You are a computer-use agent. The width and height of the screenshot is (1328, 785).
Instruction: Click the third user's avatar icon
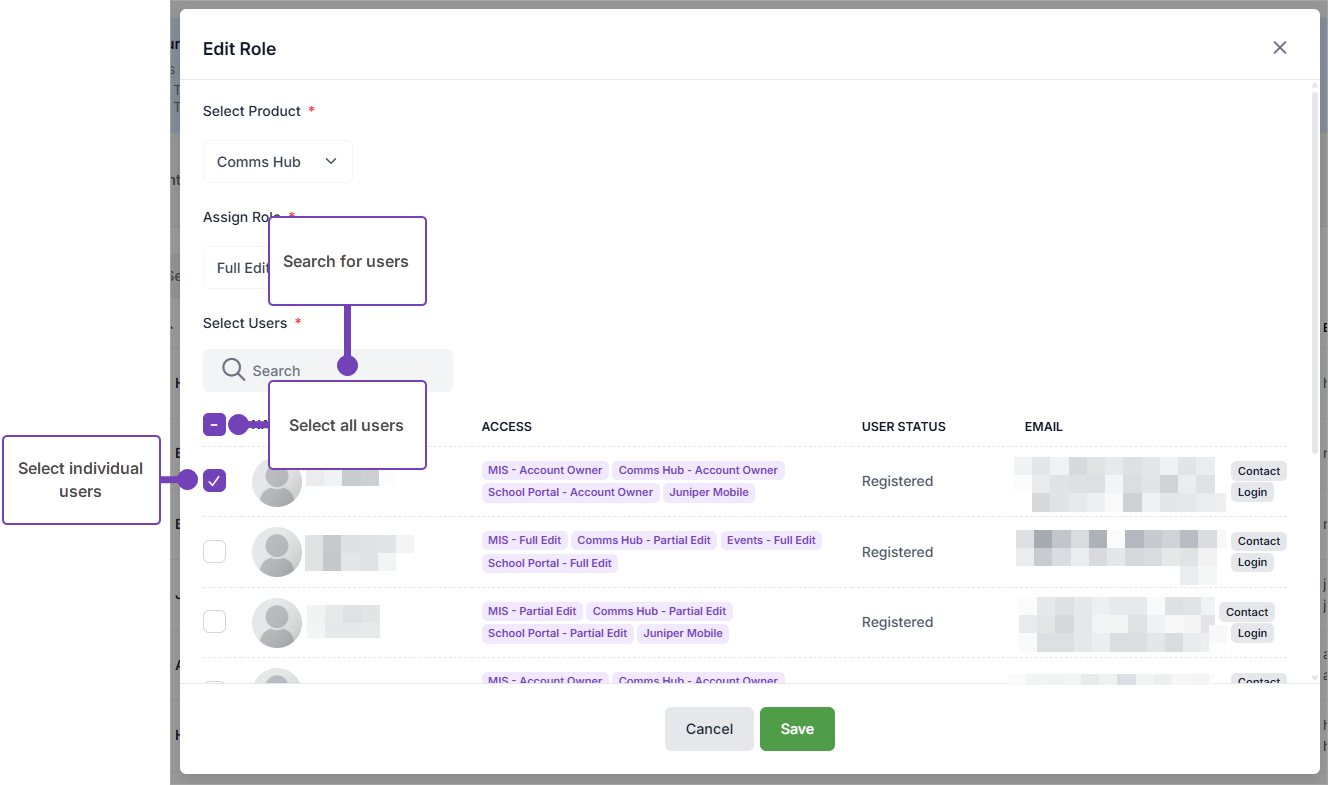[277, 622]
